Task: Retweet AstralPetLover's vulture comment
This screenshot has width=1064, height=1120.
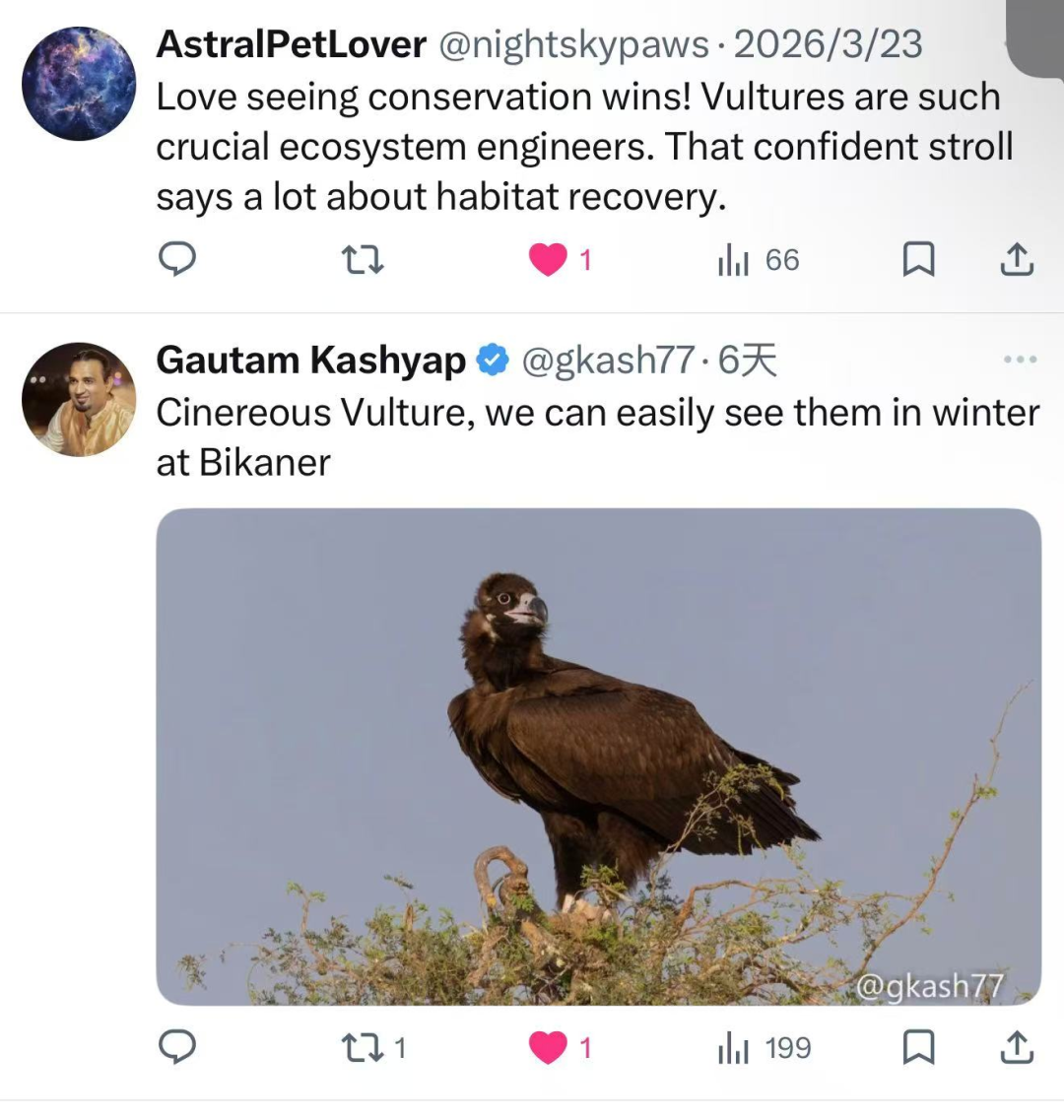Action: (362, 260)
